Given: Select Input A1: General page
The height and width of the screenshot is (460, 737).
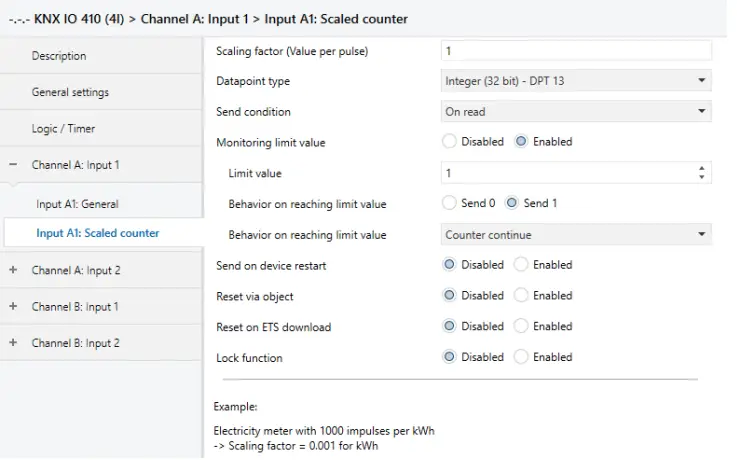Looking at the screenshot, I should (x=77, y=204).
